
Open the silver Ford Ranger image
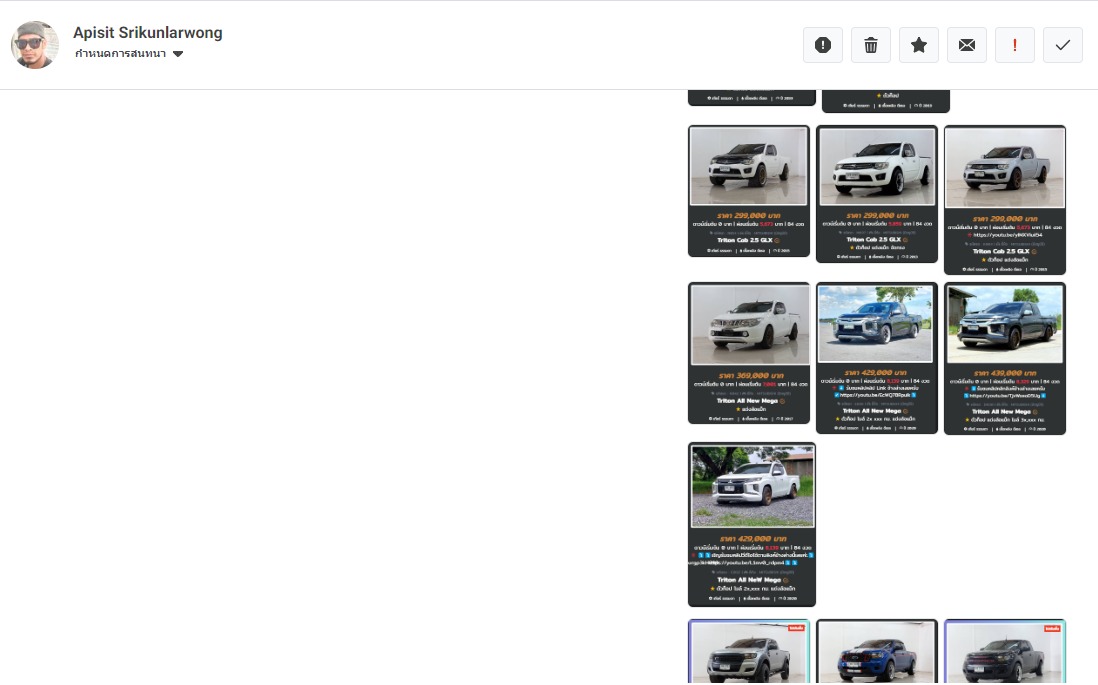point(749,654)
